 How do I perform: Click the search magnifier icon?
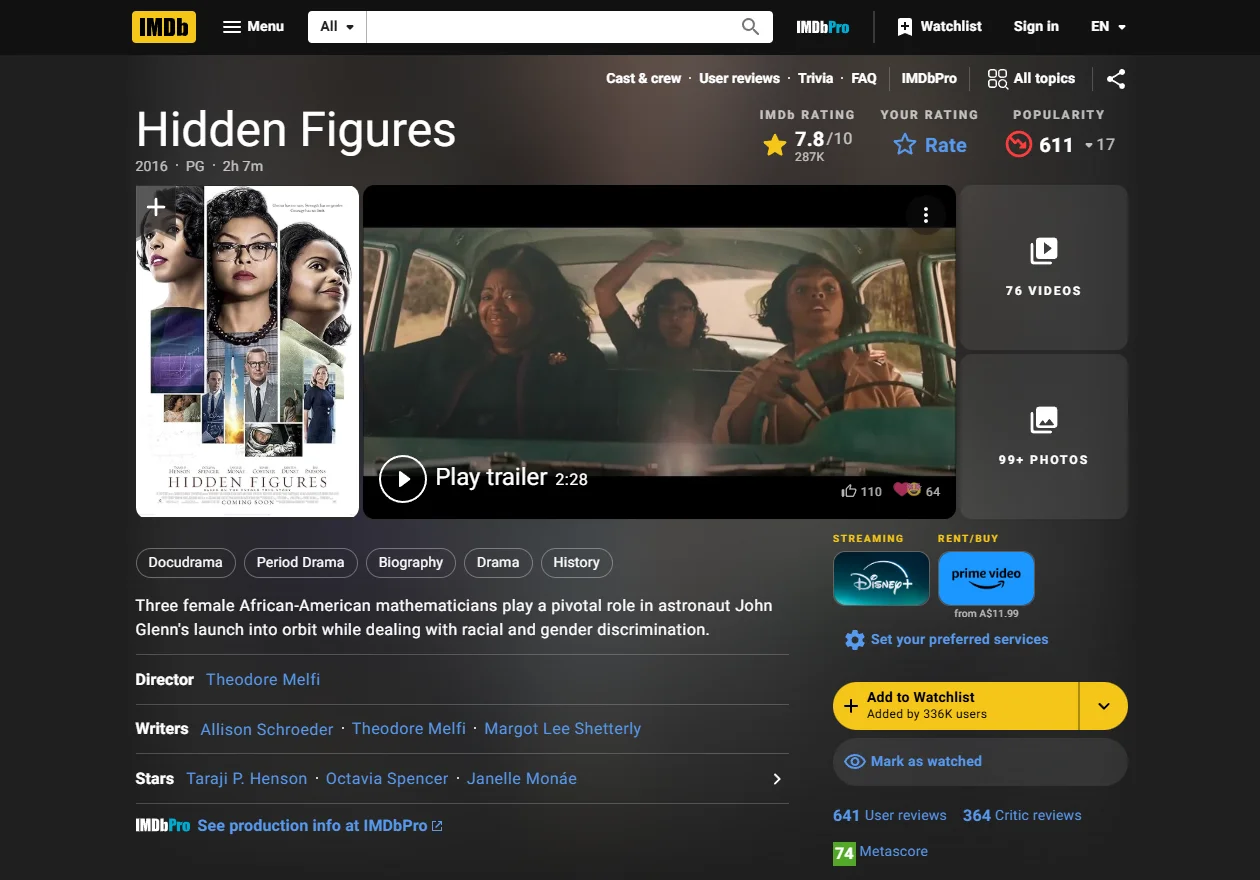[x=749, y=27]
